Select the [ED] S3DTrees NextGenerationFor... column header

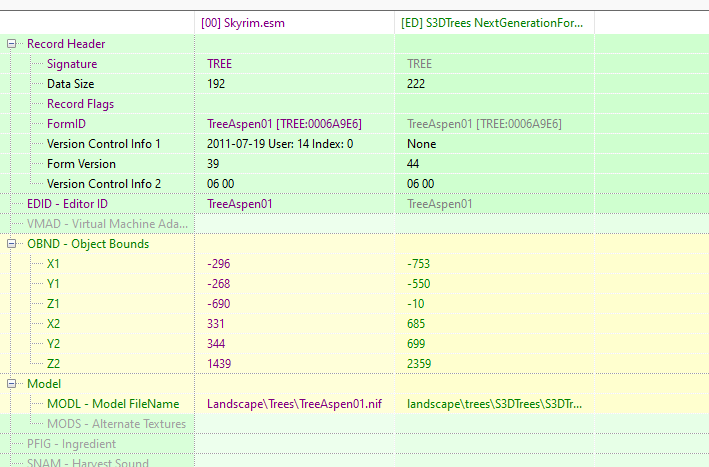492,23
